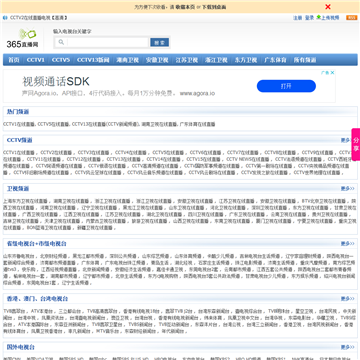Open ATV本港台 in the Hong Kong section
Screen dimensions: 360x360
tap(41, 311)
